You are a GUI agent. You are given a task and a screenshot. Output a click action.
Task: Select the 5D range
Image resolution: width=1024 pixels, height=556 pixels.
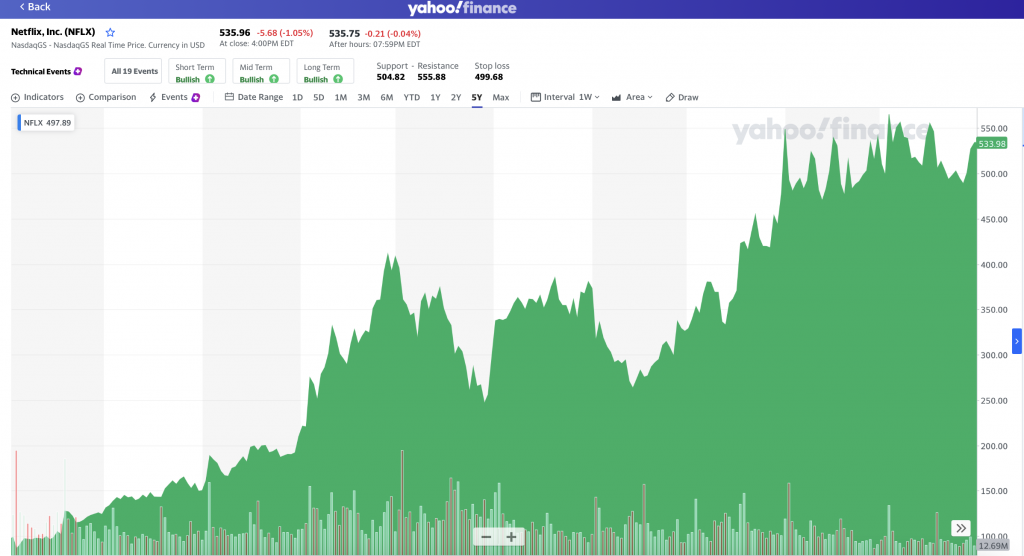[319, 97]
